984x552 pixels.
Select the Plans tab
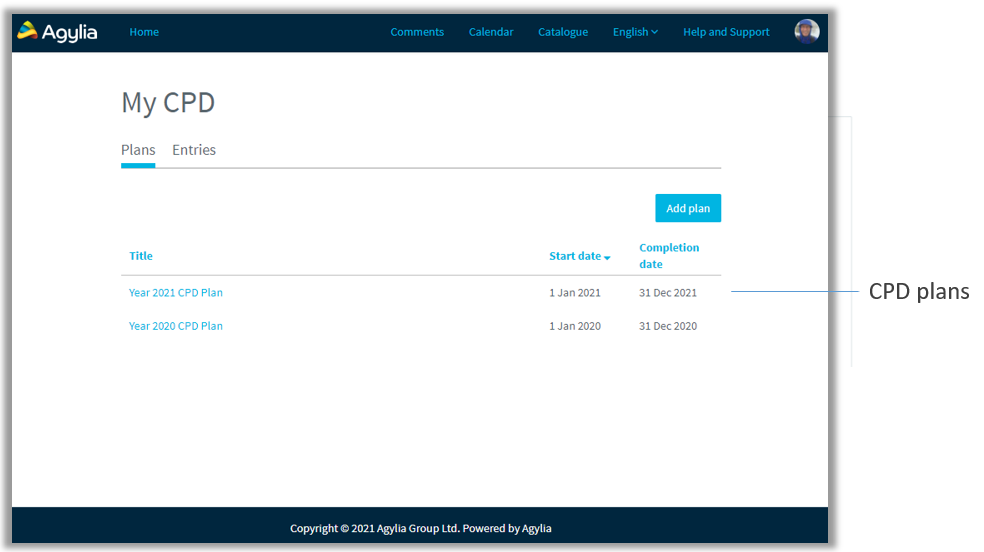(x=138, y=150)
